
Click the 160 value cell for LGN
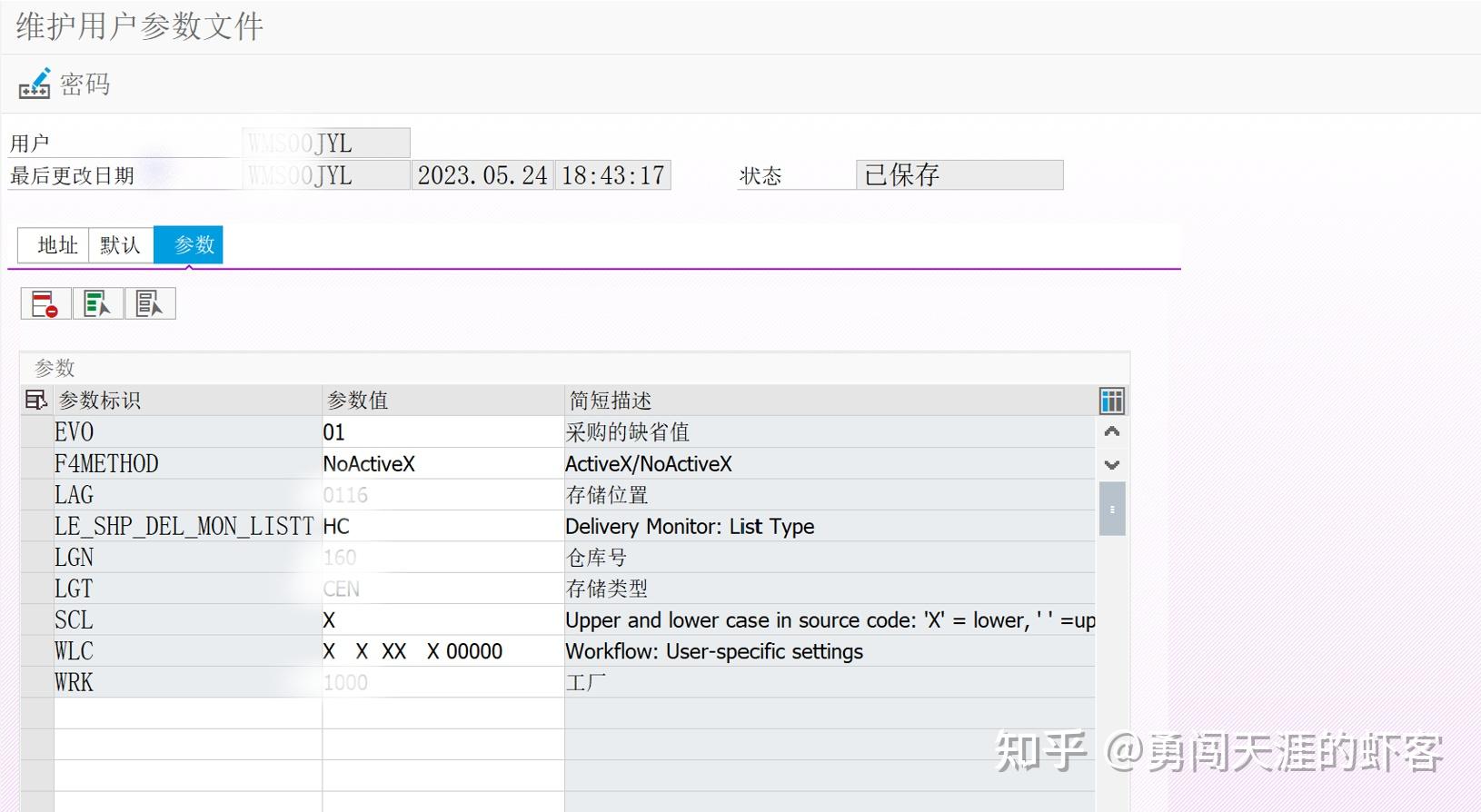pyautogui.click(x=442, y=557)
